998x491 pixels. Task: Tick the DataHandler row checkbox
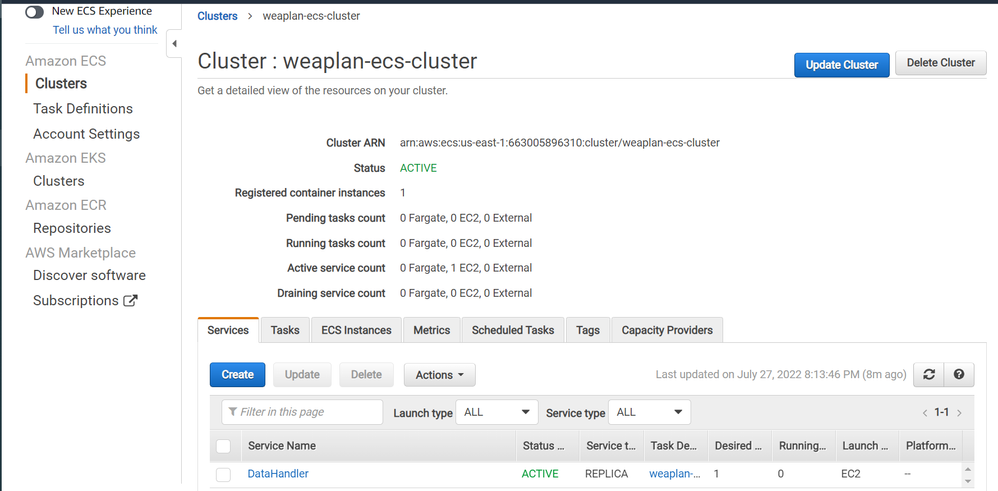point(223,474)
